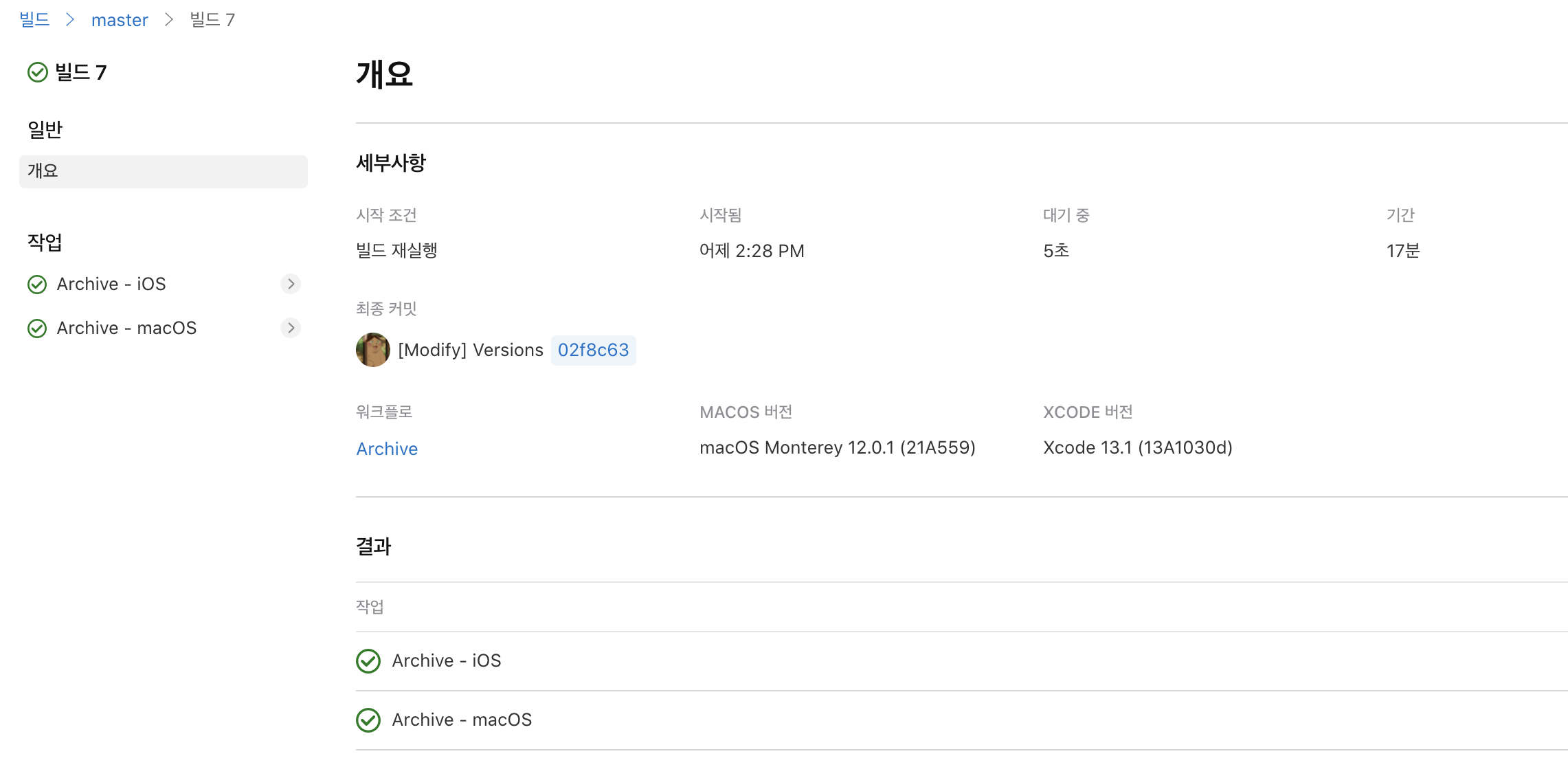Open Archive - iOS action in sidebar
Screen dimensions: 1568x778
111,284
